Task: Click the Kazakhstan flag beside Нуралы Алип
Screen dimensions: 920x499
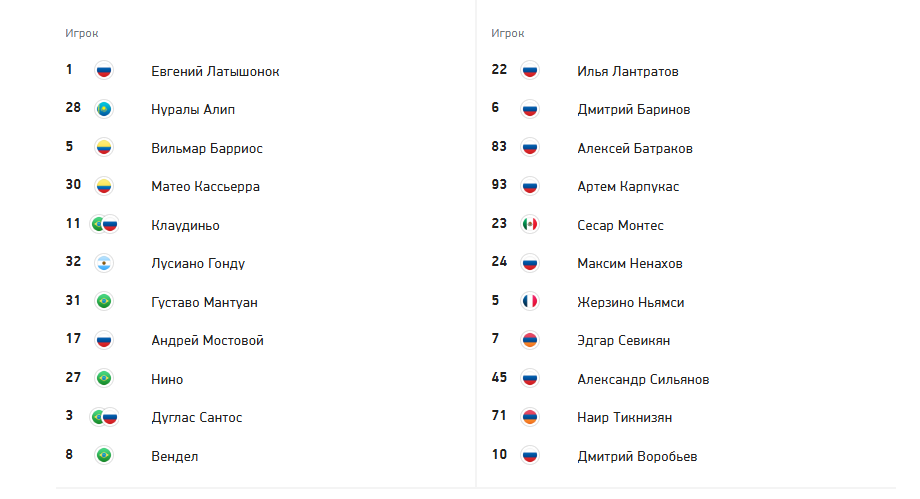Action: [x=104, y=109]
